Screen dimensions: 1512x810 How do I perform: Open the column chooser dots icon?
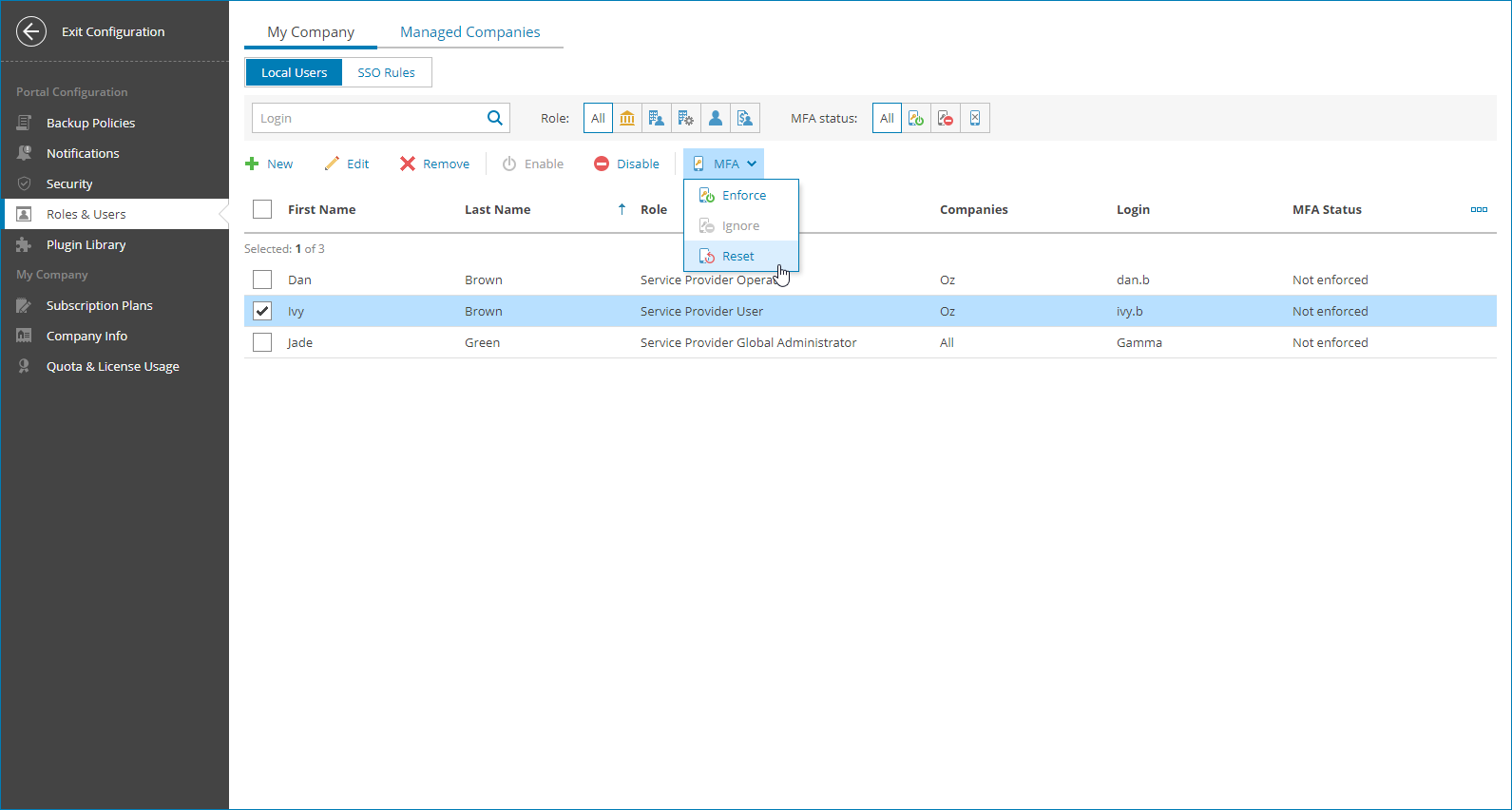(1479, 209)
